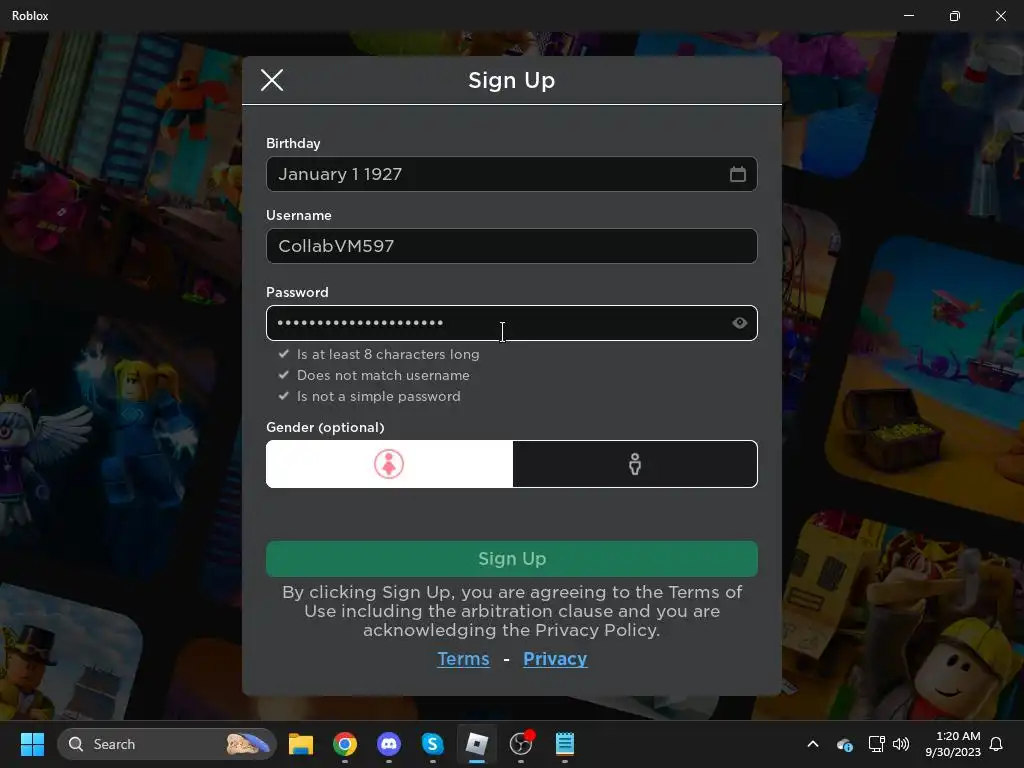The image size is (1024, 768).
Task: Toggle password visibility with the eye icon
Action: [x=739, y=323]
